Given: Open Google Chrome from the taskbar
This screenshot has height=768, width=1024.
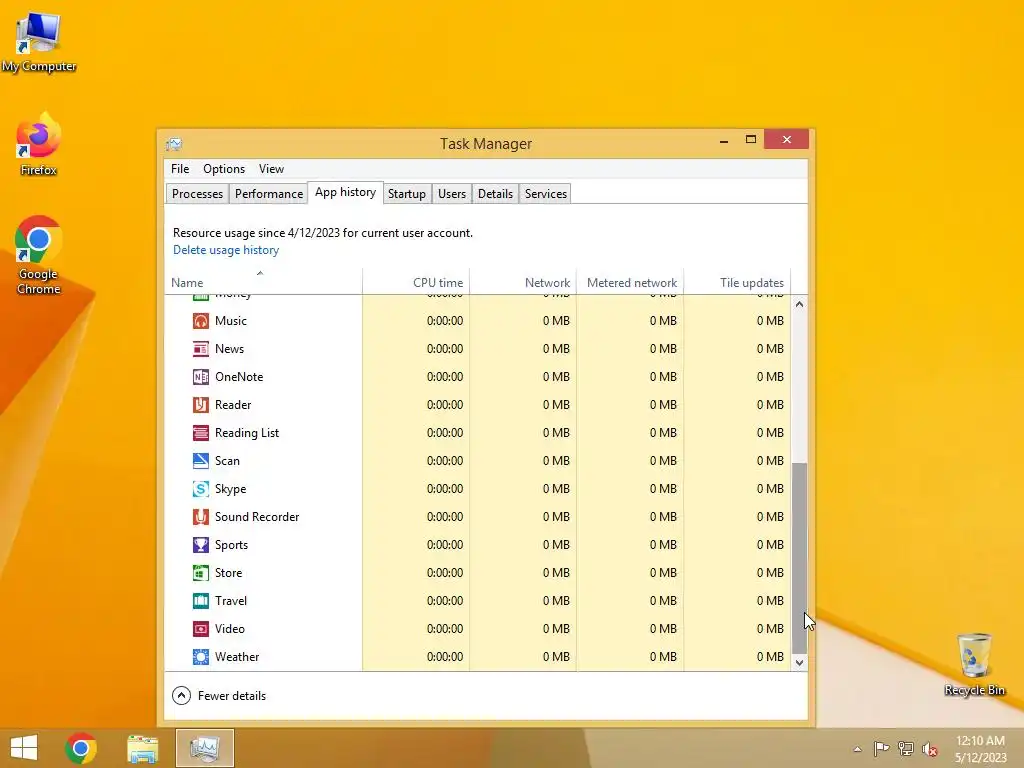Looking at the screenshot, I should (x=81, y=748).
